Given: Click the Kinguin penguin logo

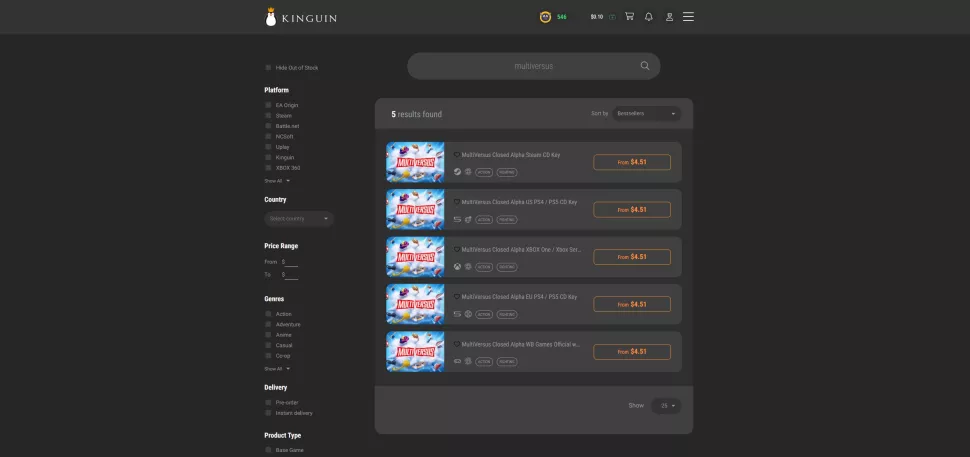Looking at the screenshot, I should click(270, 17).
